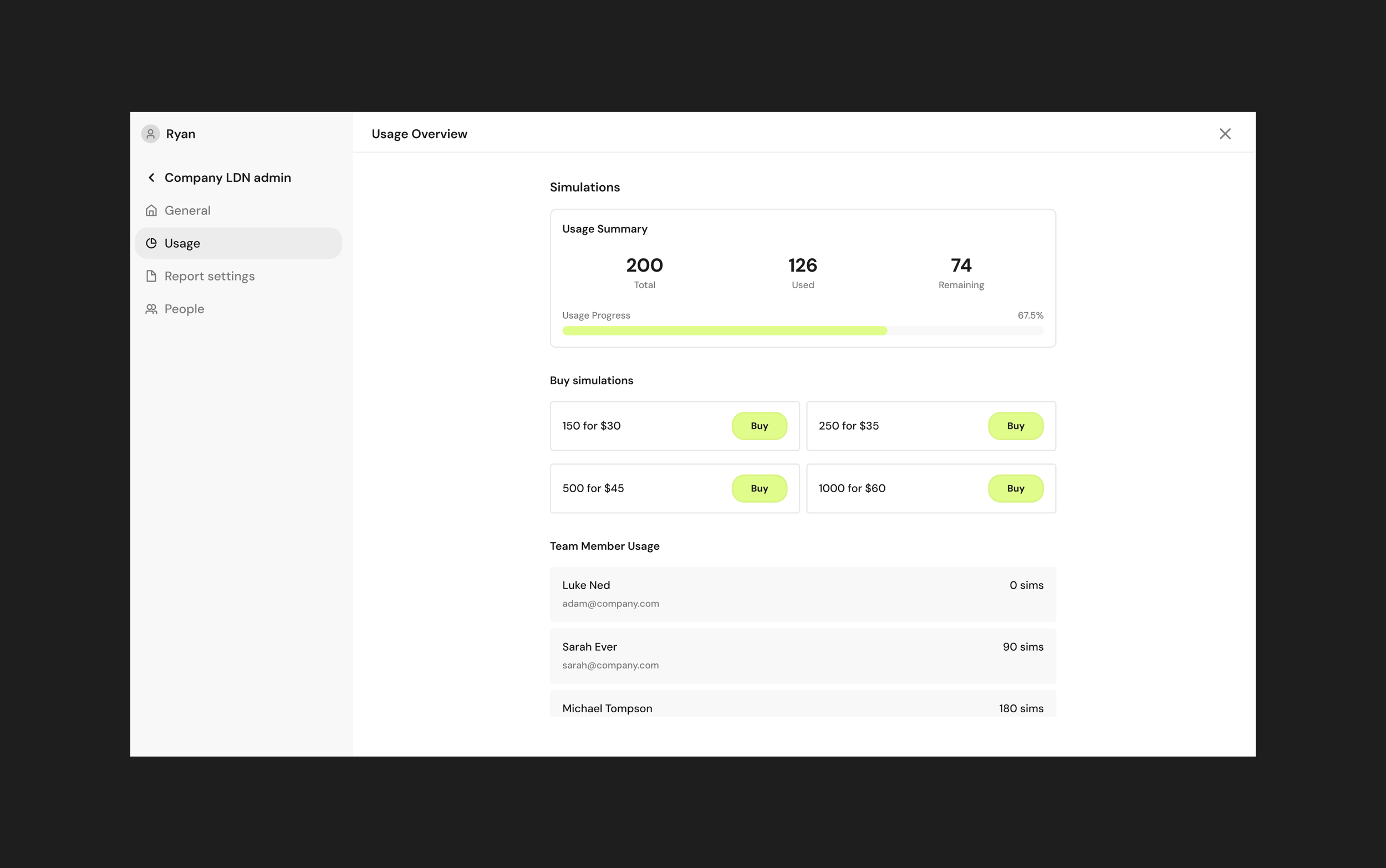Click the Usage Progress bar
This screenshot has height=868, width=1386.
pyautogui.click(x=802, y=331)
